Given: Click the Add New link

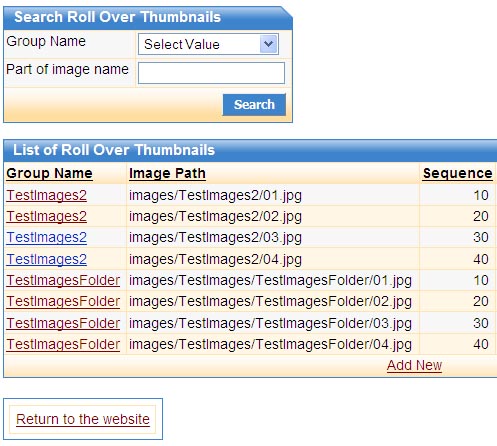Looking at the screenshot, I should [x=414, y=365].
